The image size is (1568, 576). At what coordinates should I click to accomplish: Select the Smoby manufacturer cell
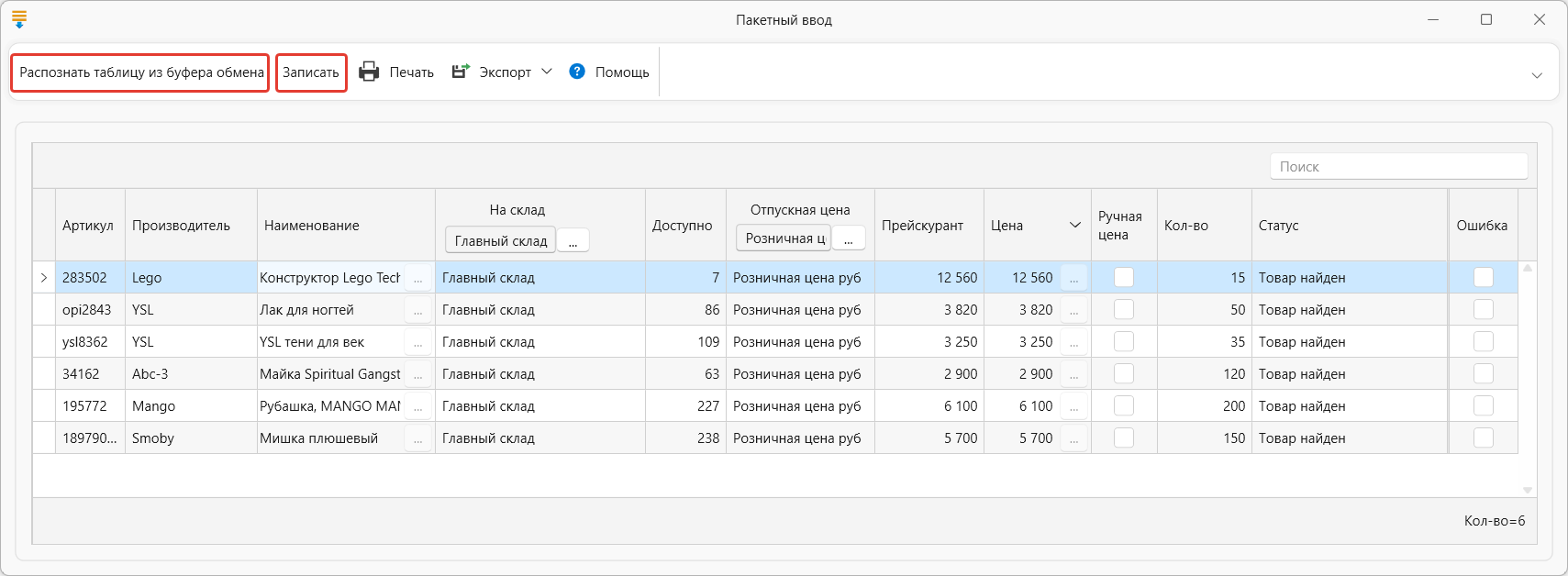tap(191, 438)
